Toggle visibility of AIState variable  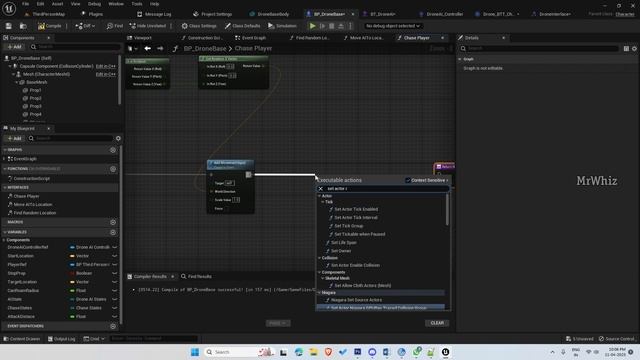pyautogui.click(x=115, y=299)
